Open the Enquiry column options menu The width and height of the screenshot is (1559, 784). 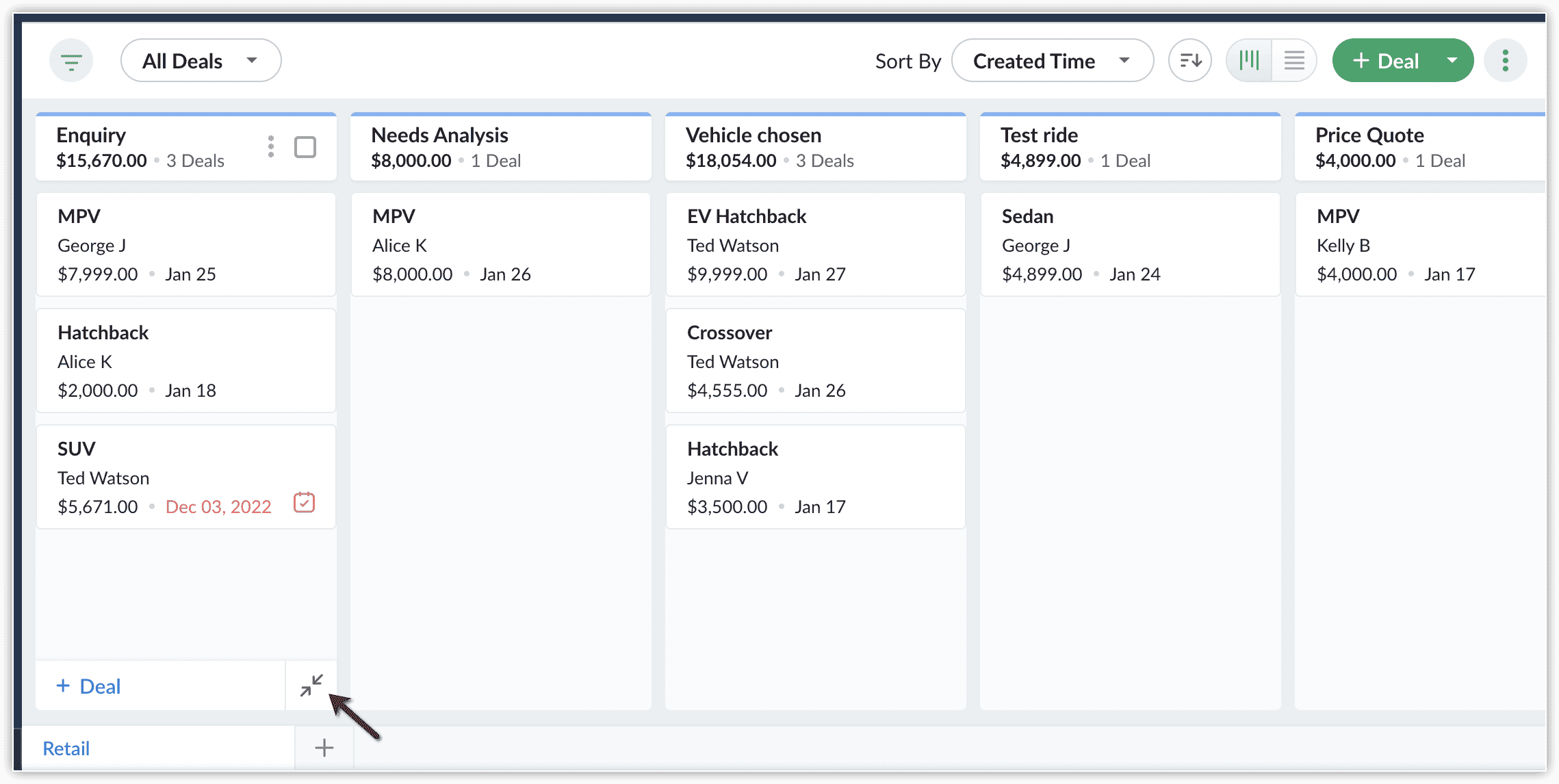271,146
